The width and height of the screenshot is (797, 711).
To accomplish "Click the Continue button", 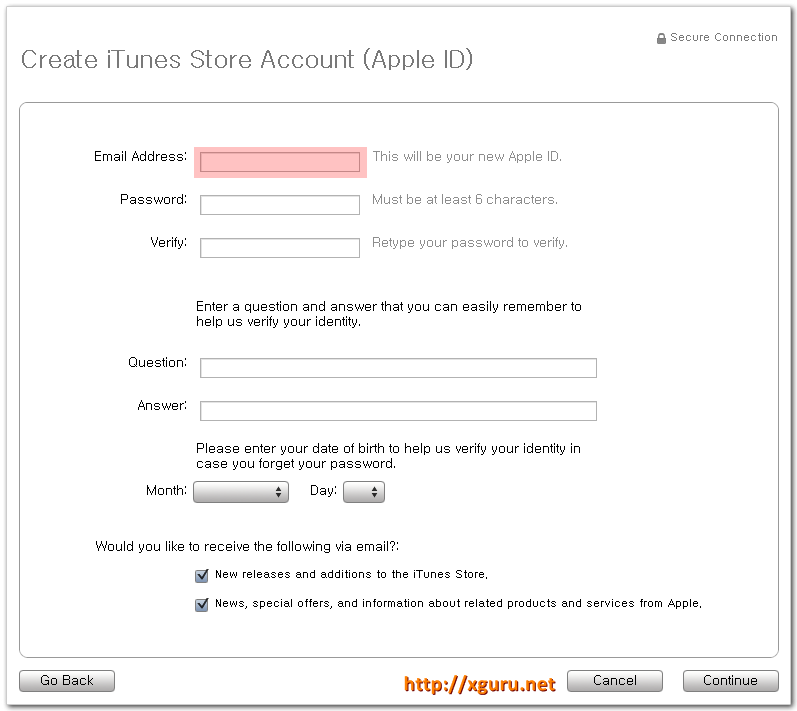I will (x=730, y=681).
